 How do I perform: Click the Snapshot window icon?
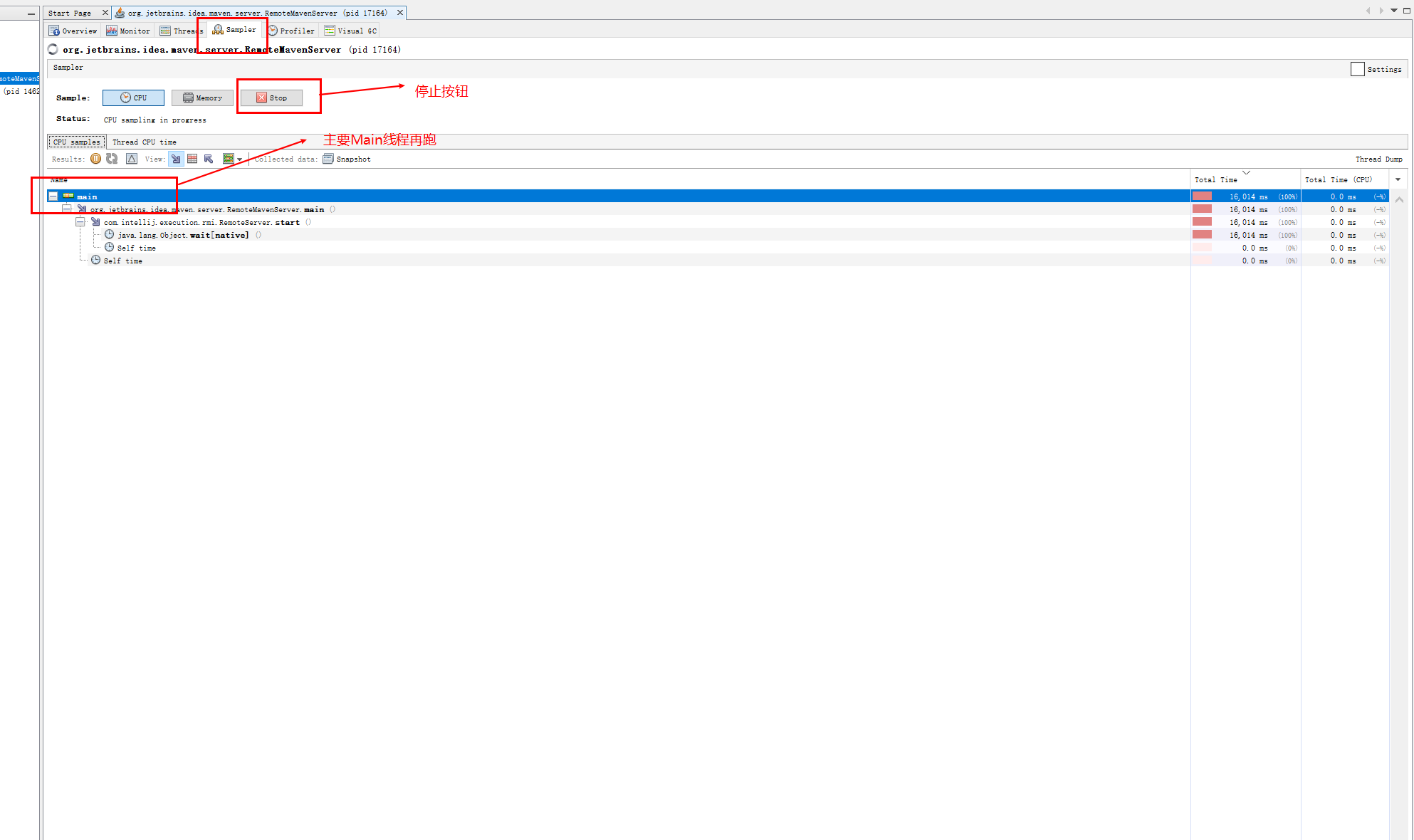click(328, 159)
